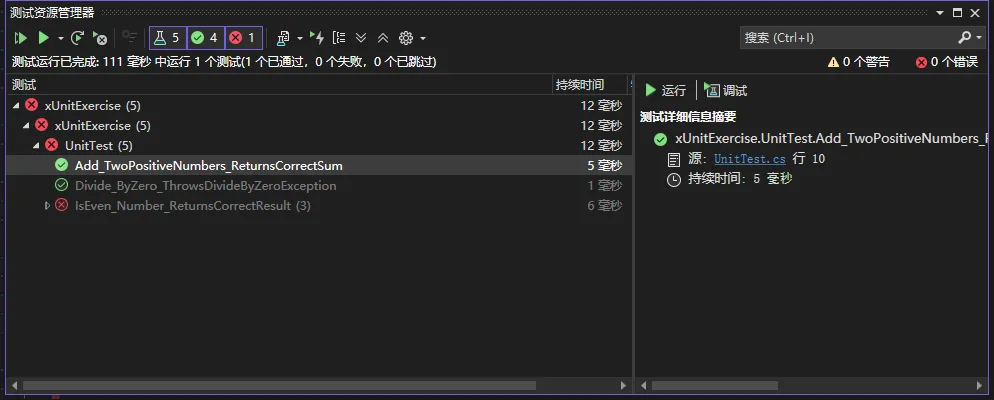
Task: Repeat the last test run
Action: (77, 38)
